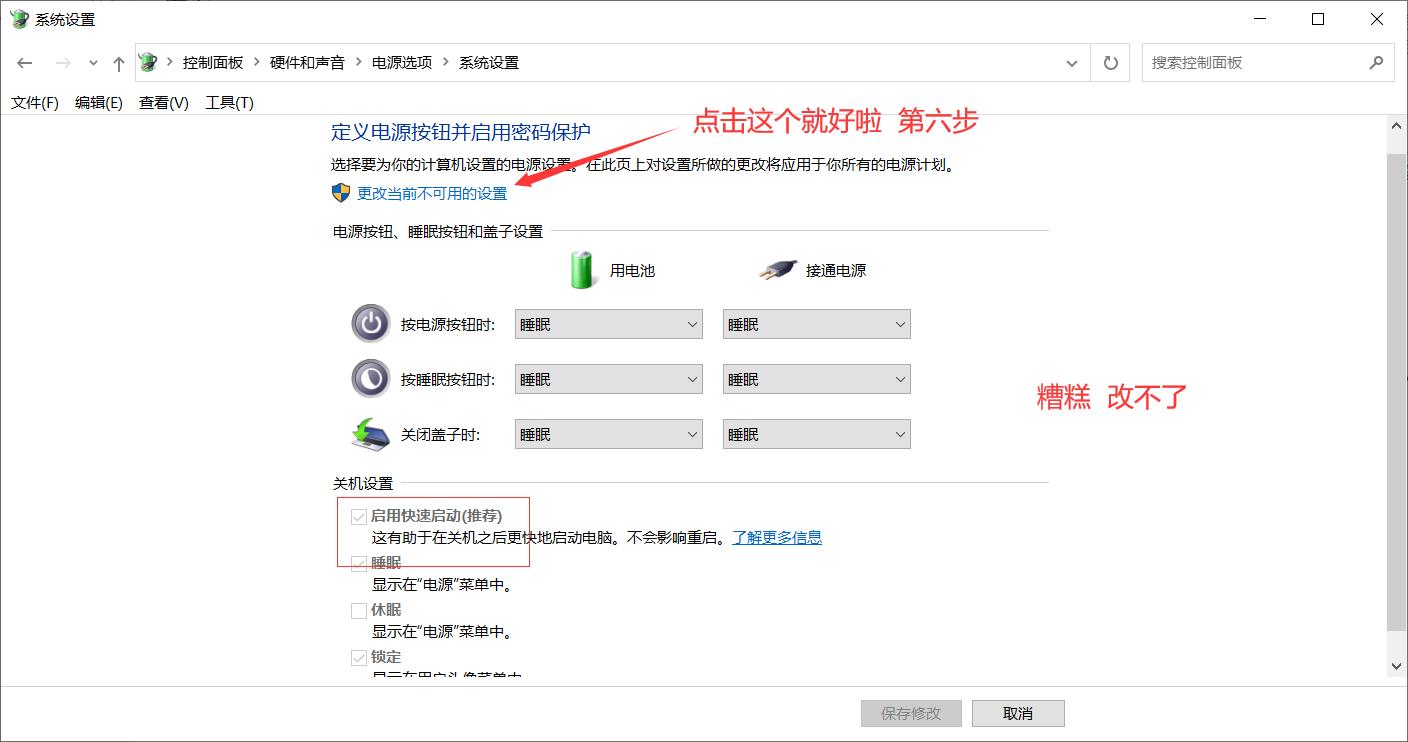Click the refresh icon in the address bar
Viewport: 1408px width, 742px height.
(1110, 62)
